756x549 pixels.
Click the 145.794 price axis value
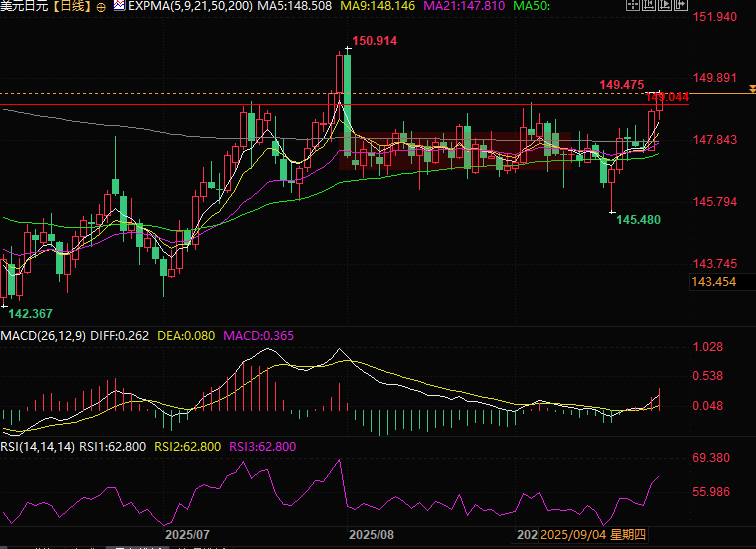[715, 201]
